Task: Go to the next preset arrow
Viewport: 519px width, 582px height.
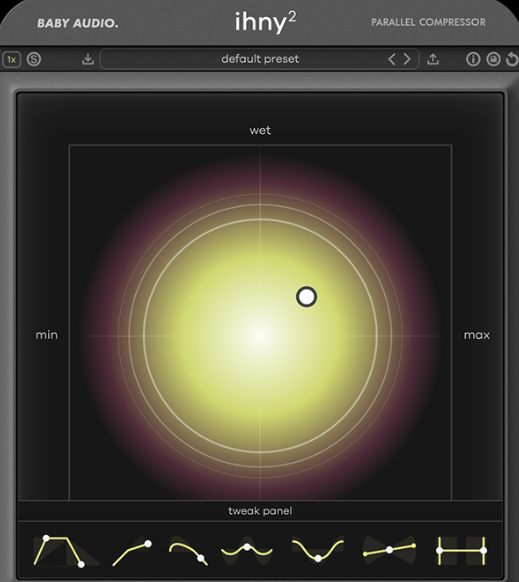Action: 407,59
